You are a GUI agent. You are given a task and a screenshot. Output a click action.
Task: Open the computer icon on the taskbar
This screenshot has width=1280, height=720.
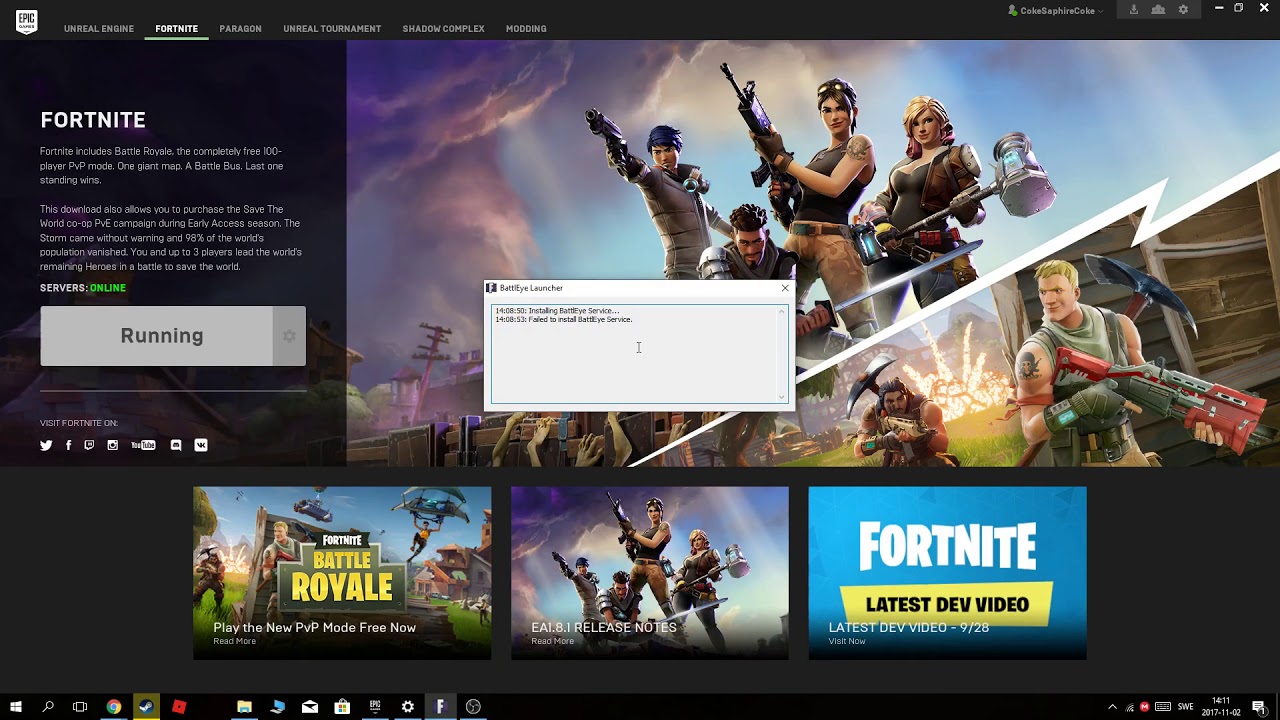tap(277, 707)
